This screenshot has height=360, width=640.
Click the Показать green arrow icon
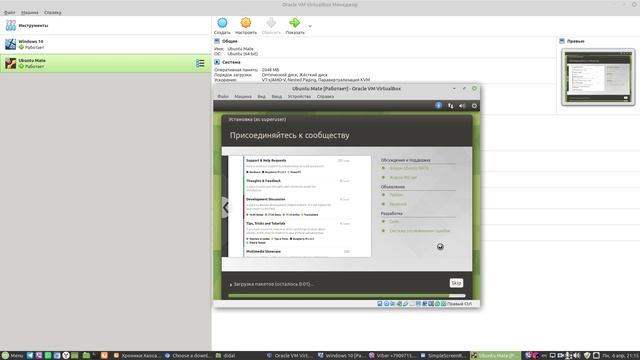point(294,23)
